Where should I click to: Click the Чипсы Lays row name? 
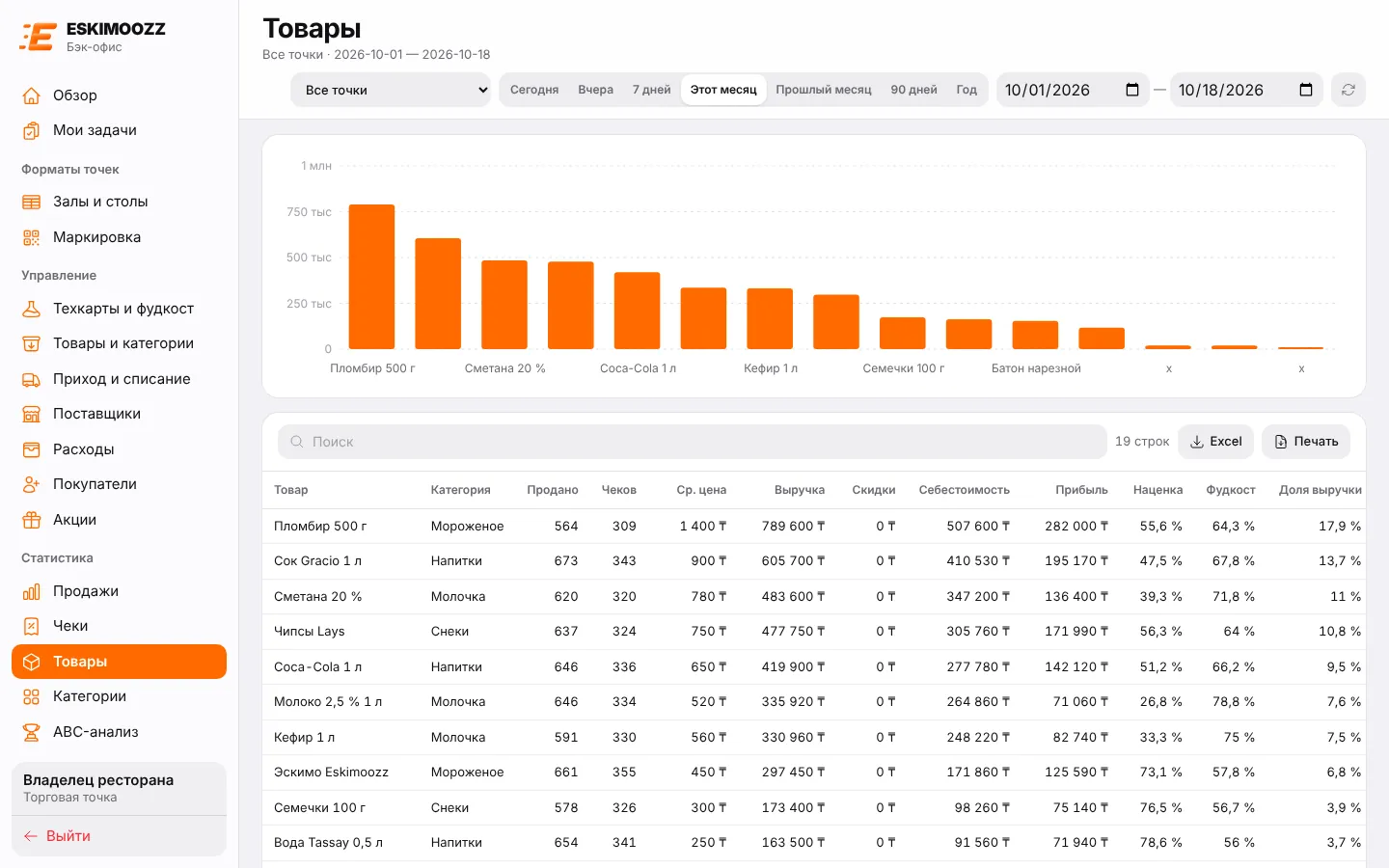tap(309, 632)
